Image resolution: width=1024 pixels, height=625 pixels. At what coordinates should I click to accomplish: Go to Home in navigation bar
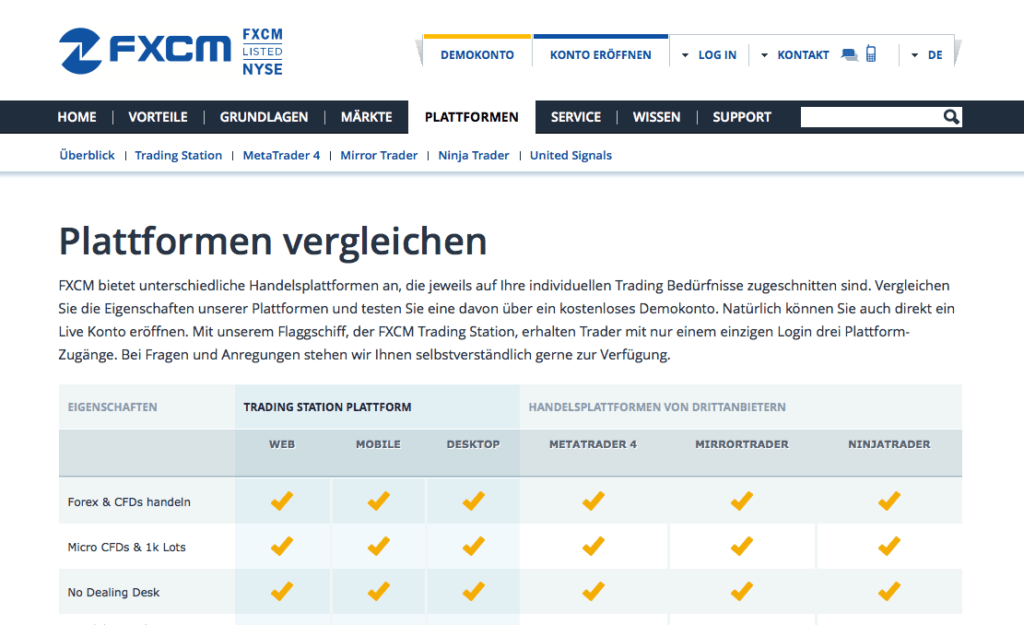[x=76, y=117]
